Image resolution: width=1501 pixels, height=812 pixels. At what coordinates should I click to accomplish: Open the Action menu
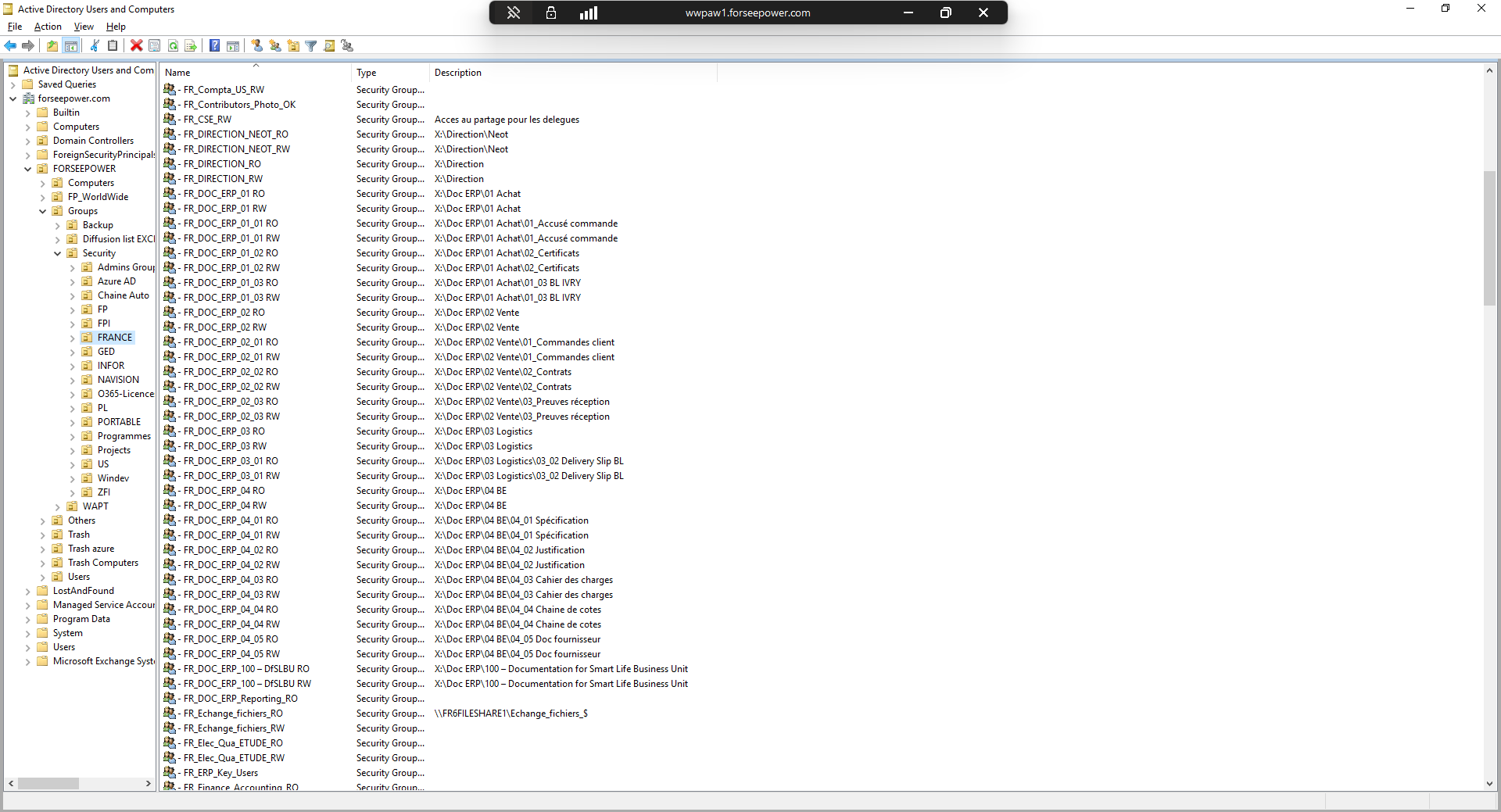point(48,26)
